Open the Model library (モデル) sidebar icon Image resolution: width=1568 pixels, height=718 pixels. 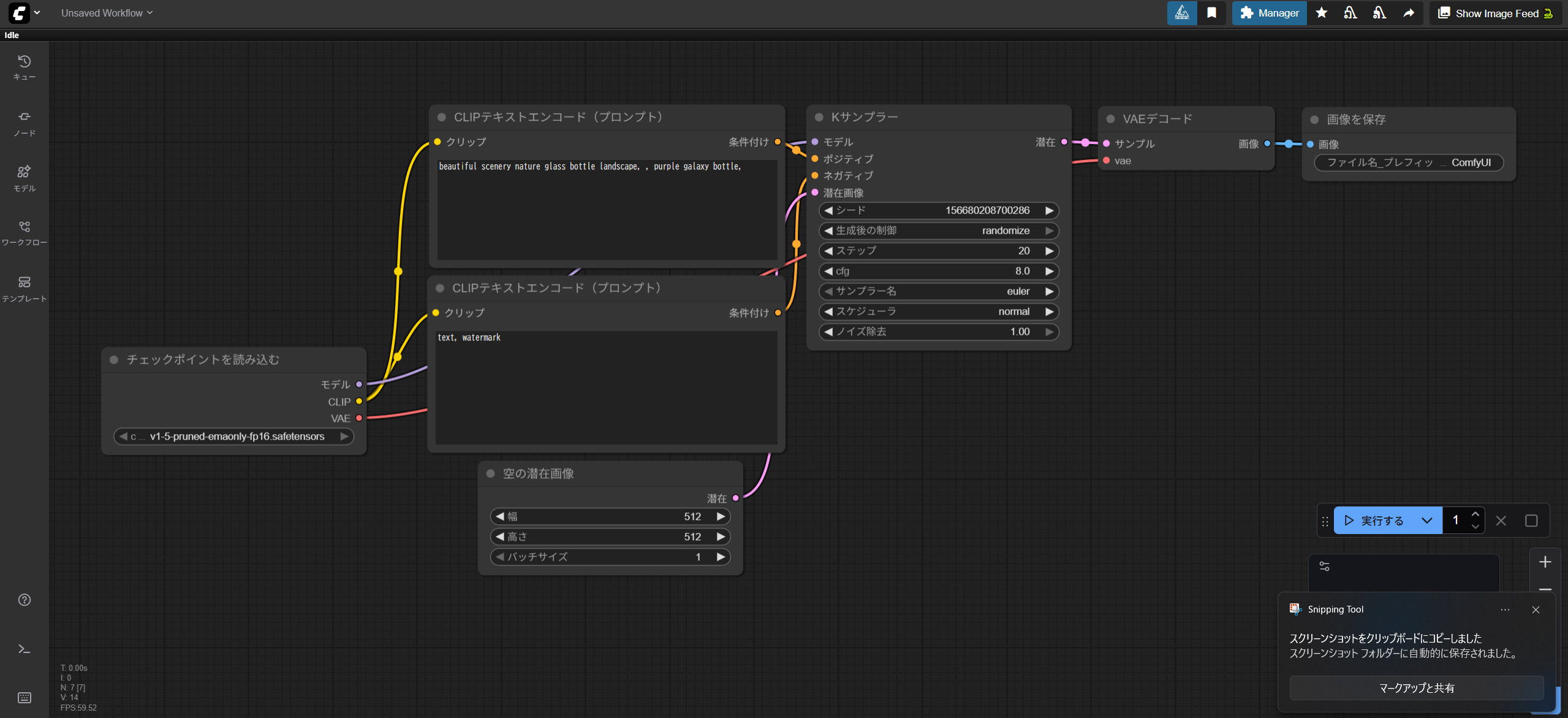(24, 178)
